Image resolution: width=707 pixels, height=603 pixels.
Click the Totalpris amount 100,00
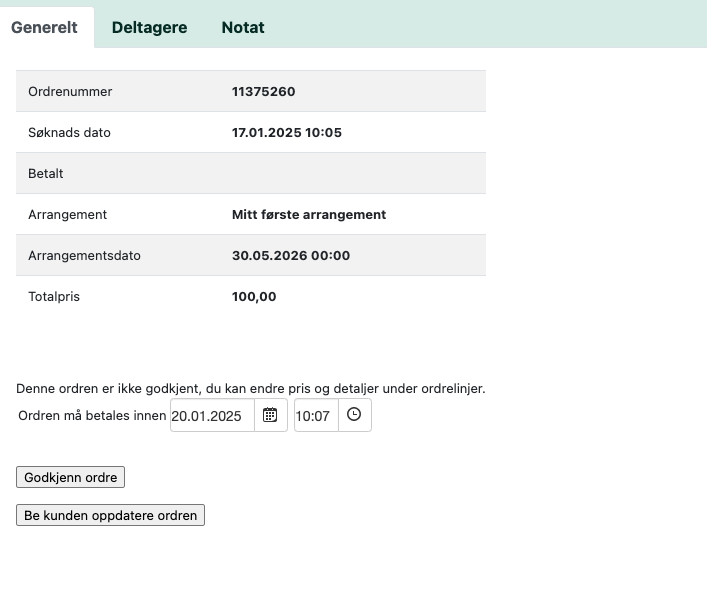tap(254, 297)
